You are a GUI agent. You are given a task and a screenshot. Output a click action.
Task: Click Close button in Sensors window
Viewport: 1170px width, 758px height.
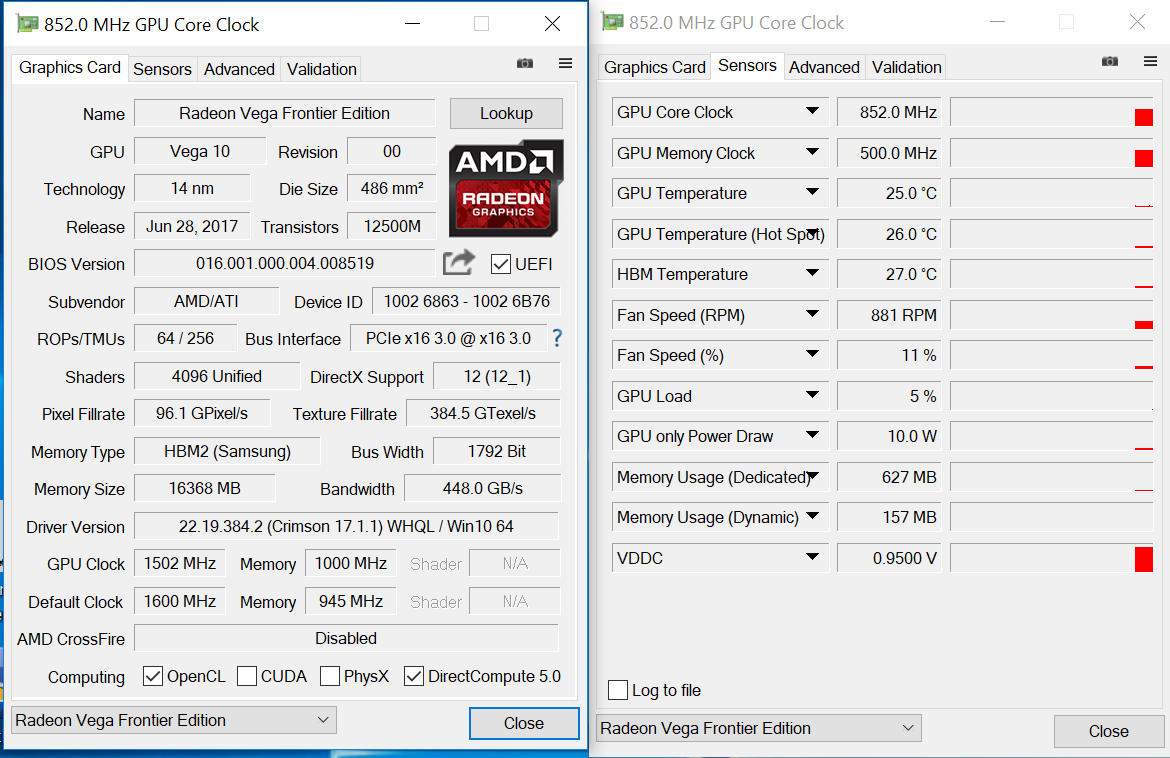tap(1109, 731)
